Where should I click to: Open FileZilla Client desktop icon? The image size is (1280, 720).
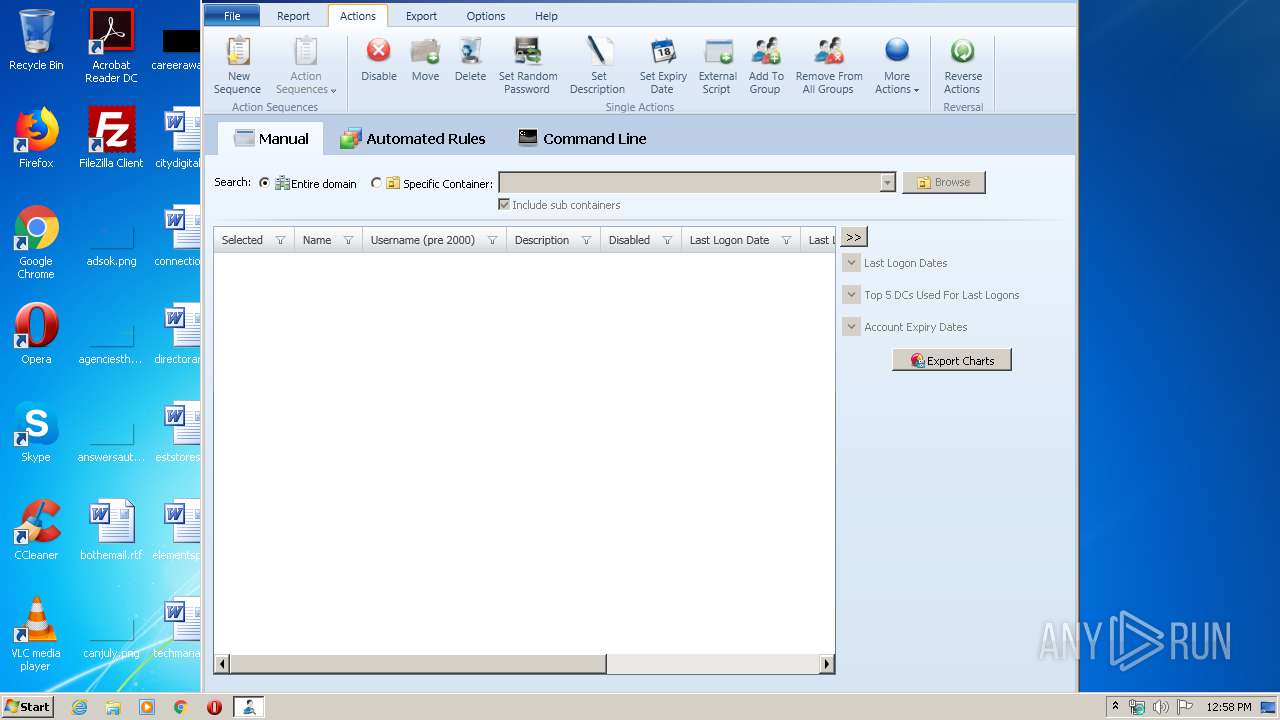[x=111, y=138]
